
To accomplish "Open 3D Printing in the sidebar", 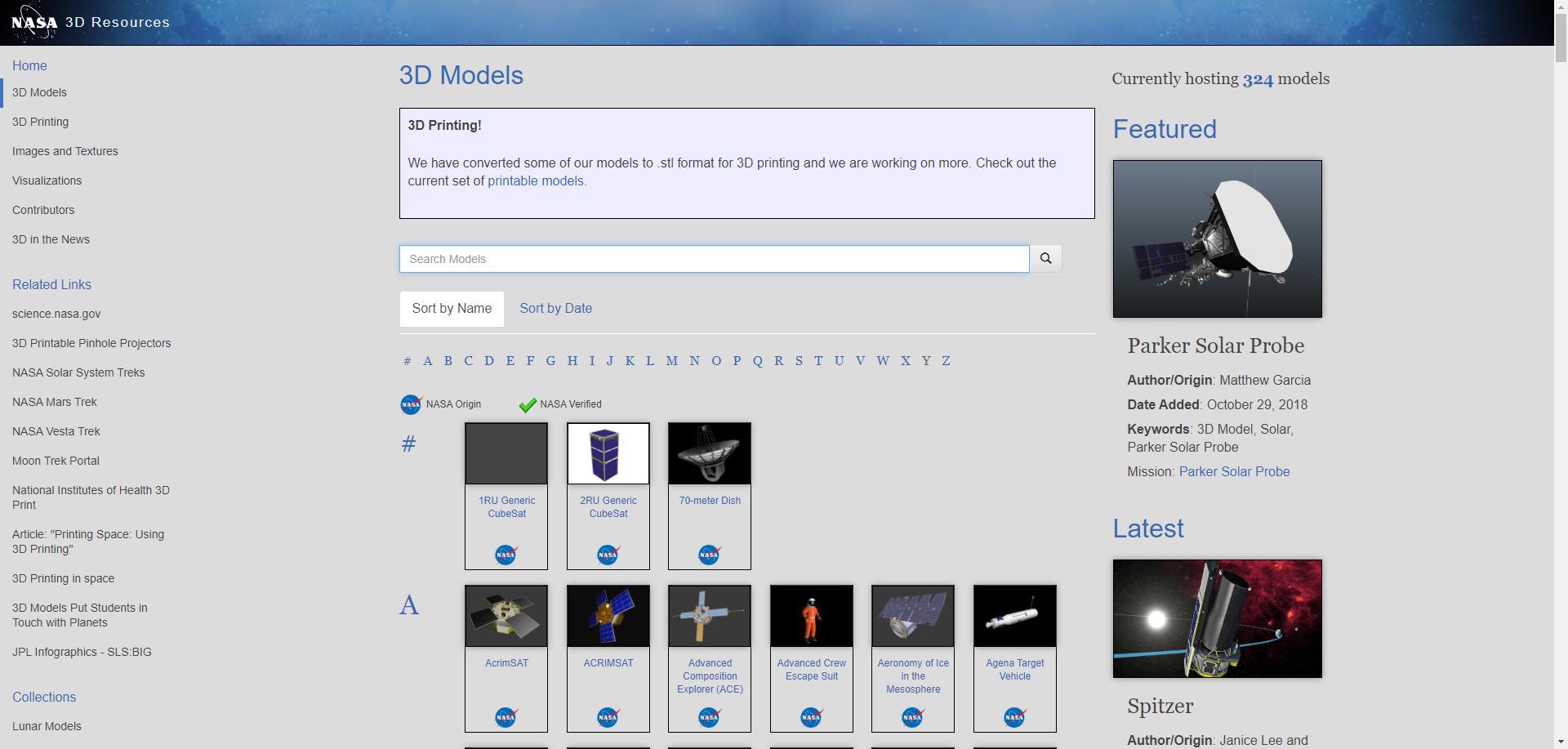I will point(40,122).
